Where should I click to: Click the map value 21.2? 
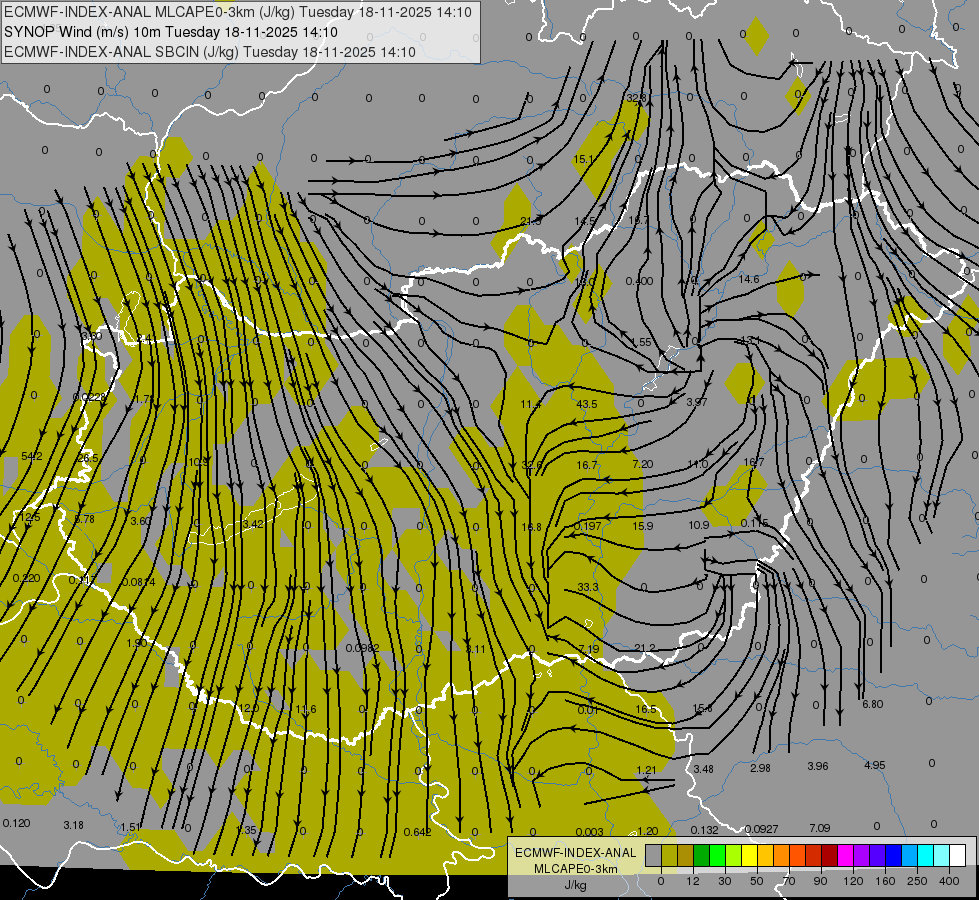[x=645, y=648]
